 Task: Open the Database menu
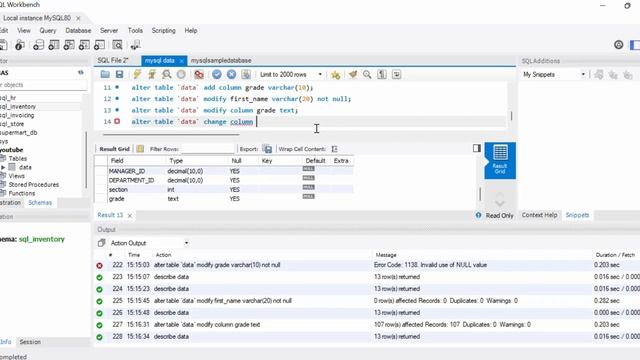point(78,31)
